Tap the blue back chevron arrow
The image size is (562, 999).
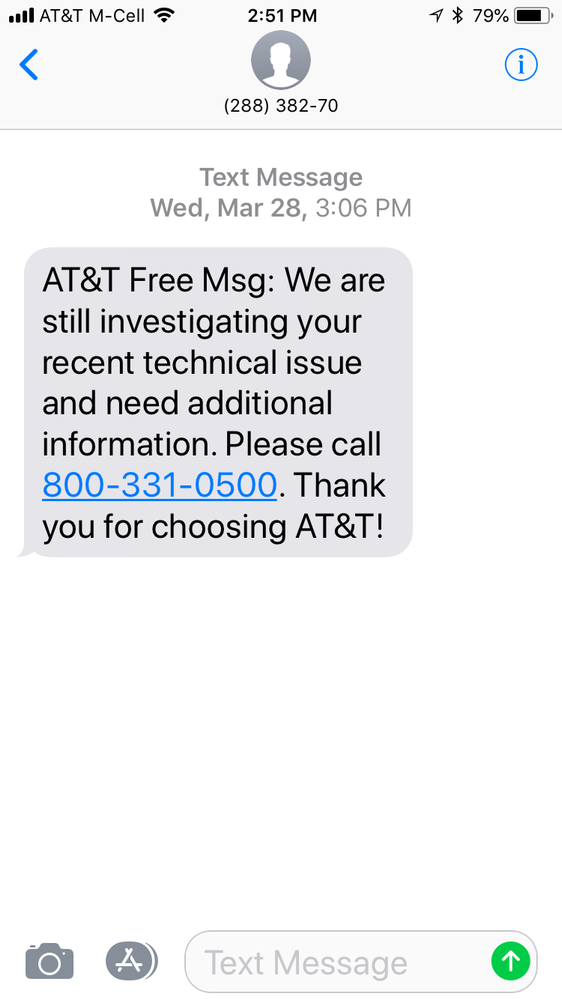(29, 64)
